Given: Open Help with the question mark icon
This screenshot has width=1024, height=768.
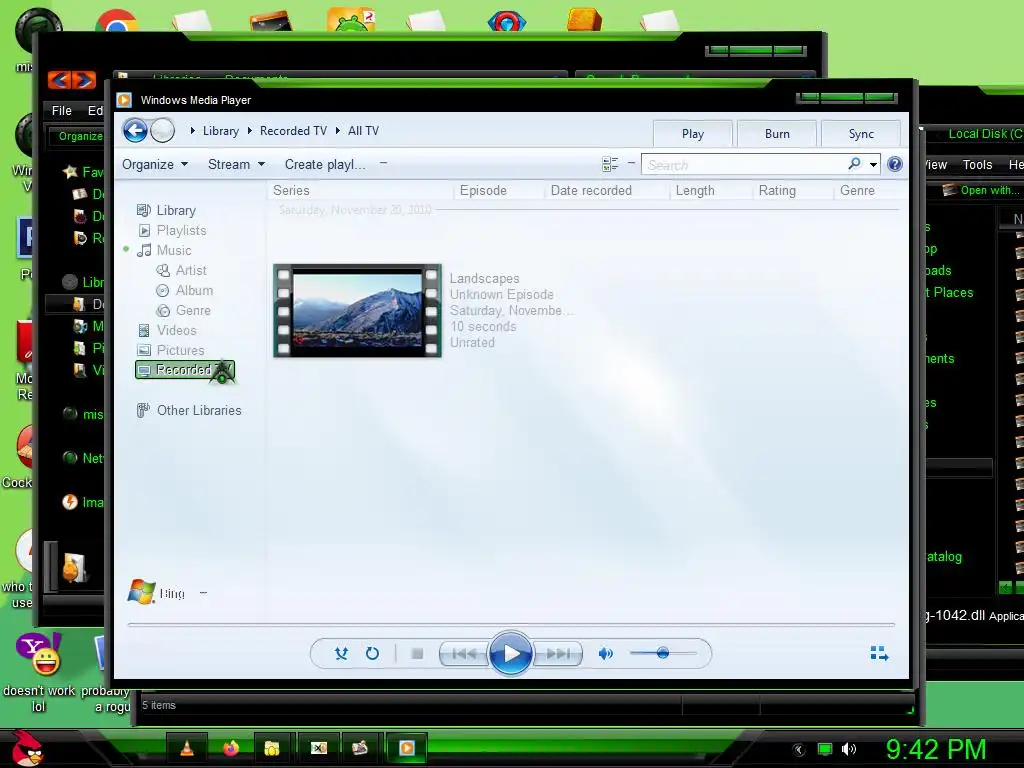Looking at the screenshot, I should (895, 164).
